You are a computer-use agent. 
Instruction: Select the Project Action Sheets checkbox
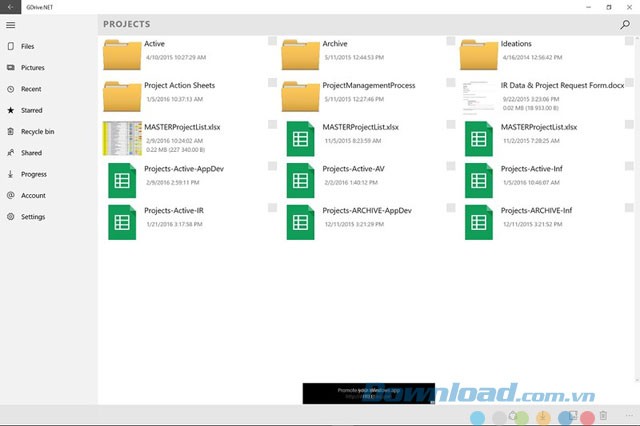[x=272, y=82]
